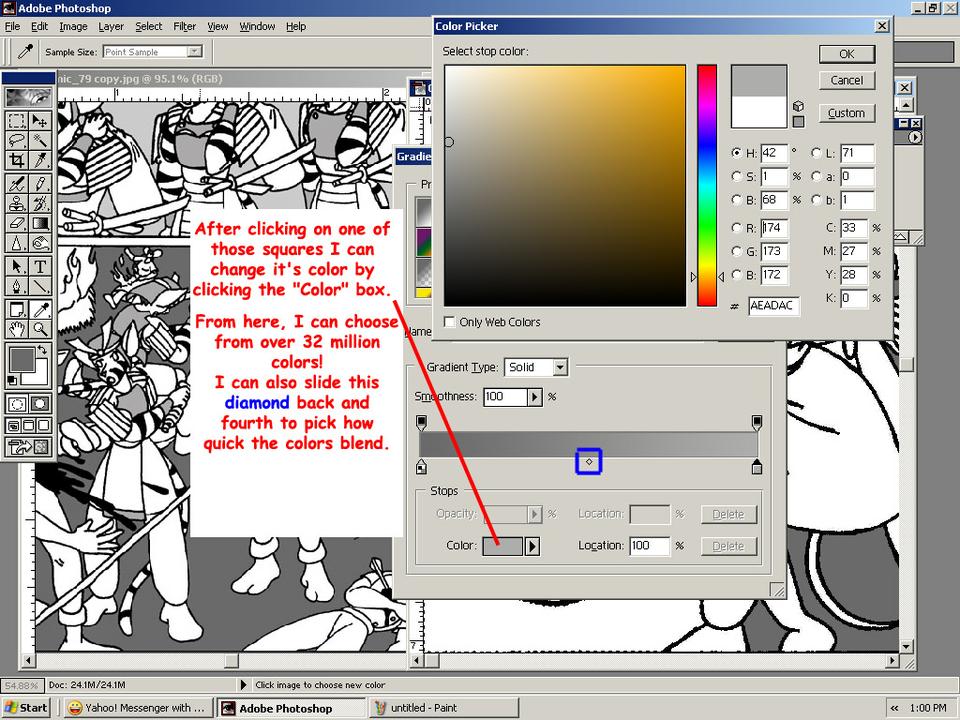Select the Crop tool
Viewport: 960px width, 720px height.
click(x=17, y=160)
